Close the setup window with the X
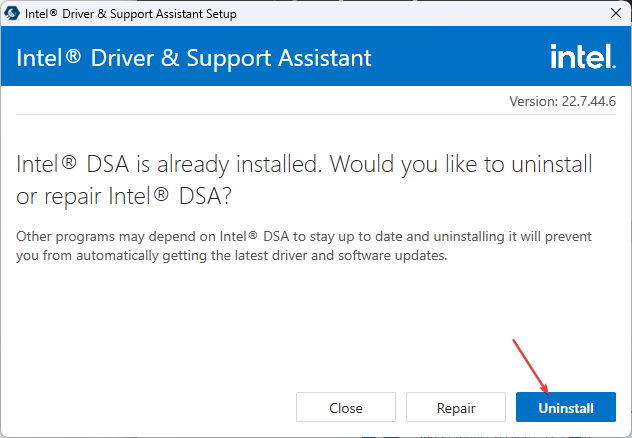The width and height of the screenshot is (632, 438). tap(615, 13)
